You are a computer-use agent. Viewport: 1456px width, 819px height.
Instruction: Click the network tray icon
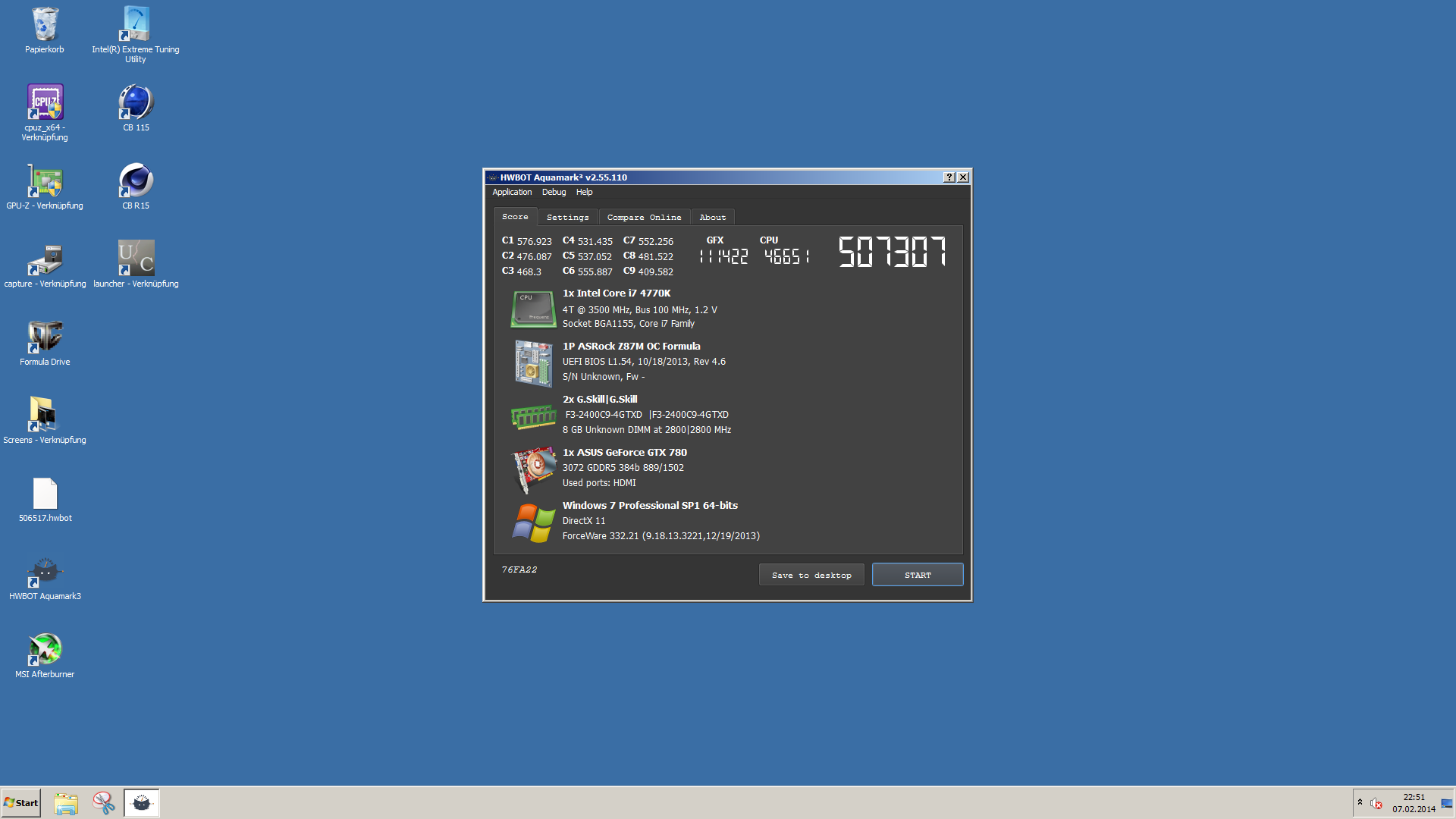coord(1446,803)
